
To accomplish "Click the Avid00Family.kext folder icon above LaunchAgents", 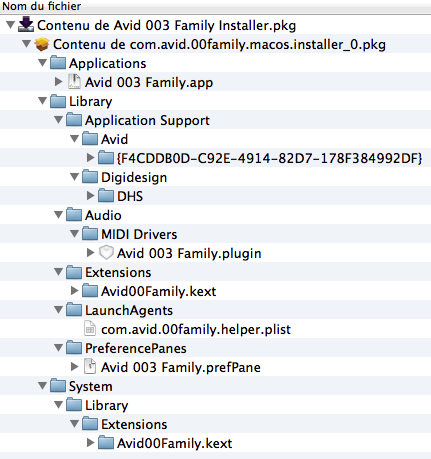I will coord(90,291).
